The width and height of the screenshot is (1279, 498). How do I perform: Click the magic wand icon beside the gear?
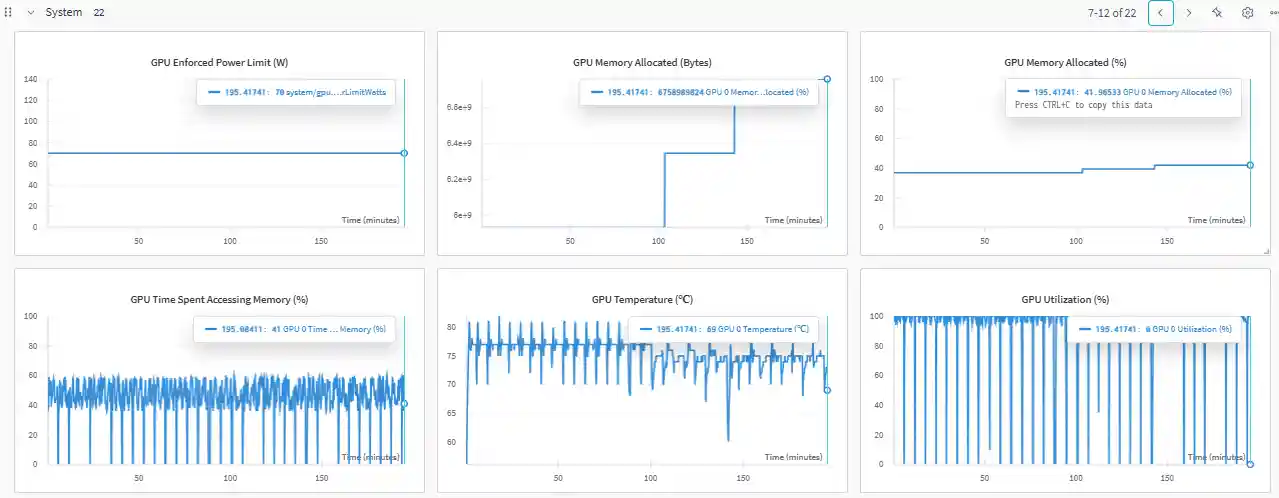pyautogui.click(x=1217, y=13)
